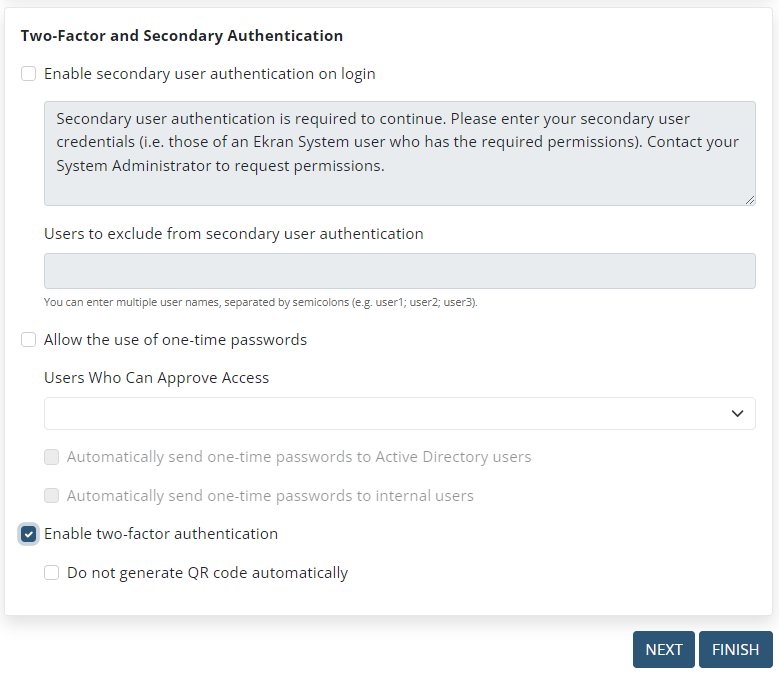This screenshot has height=675, width=779.
Task: Click the Two-Factor and Secondary Authentication heading
Action: (x=182, y=36)
